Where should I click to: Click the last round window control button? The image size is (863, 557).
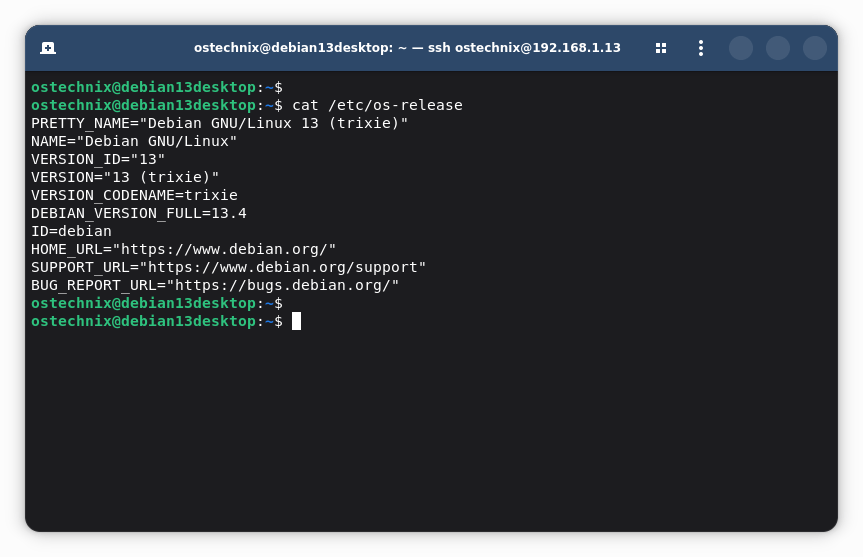[x=815, y=48]
